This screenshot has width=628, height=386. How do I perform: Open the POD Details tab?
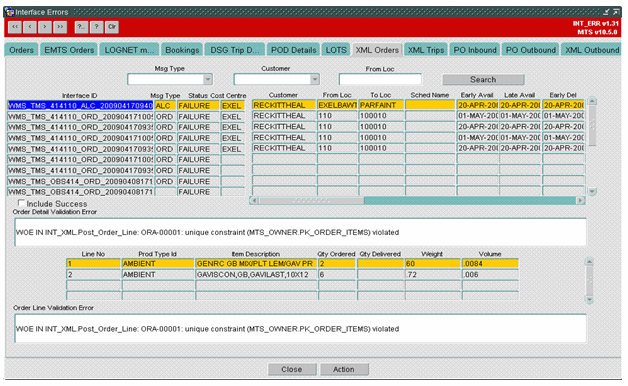coord(294,50)
